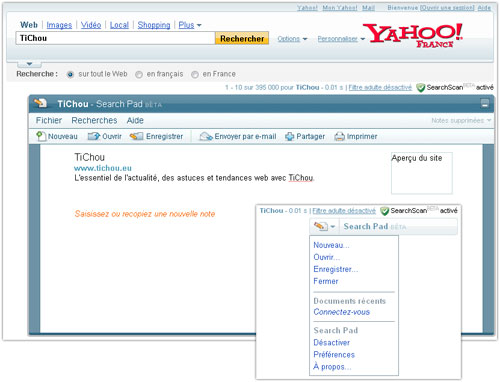Open the Fichier menu

(49, 120)
